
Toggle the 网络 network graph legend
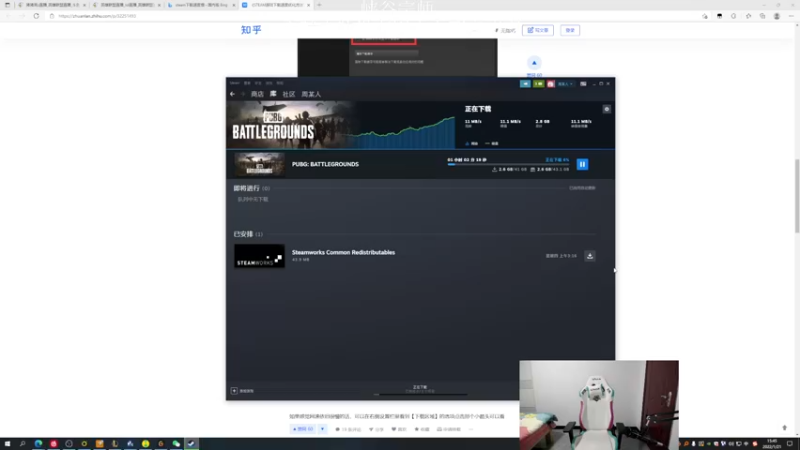click(x=471, y=143)
